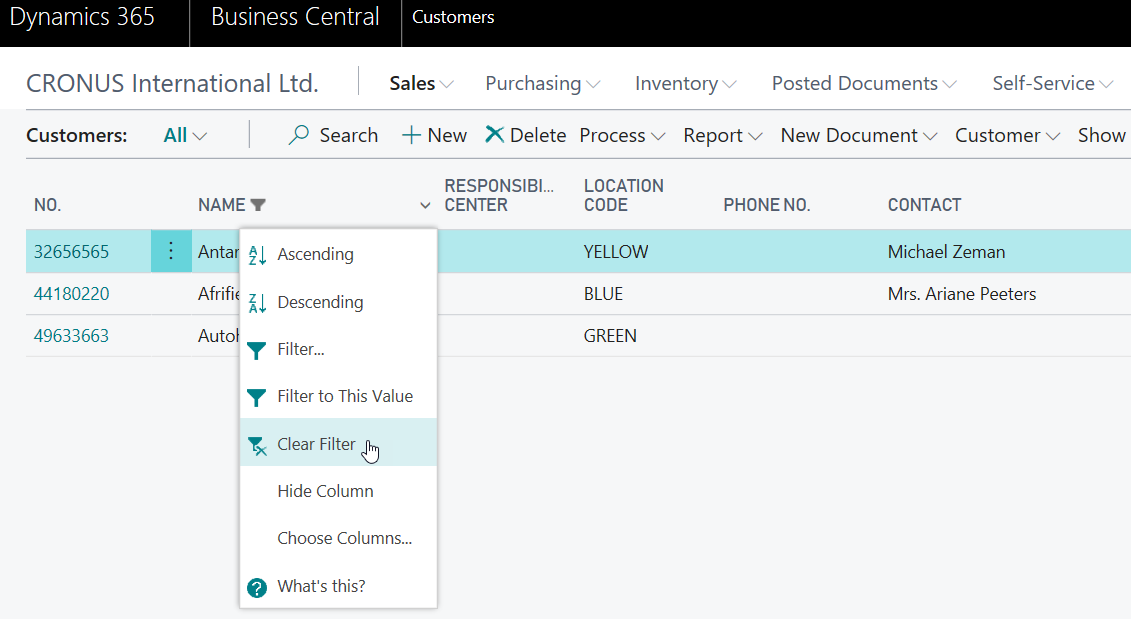Viewport: 1131px width, 619px height.
Task: Click the X icon beside Delete
Action: coord(494,134)
